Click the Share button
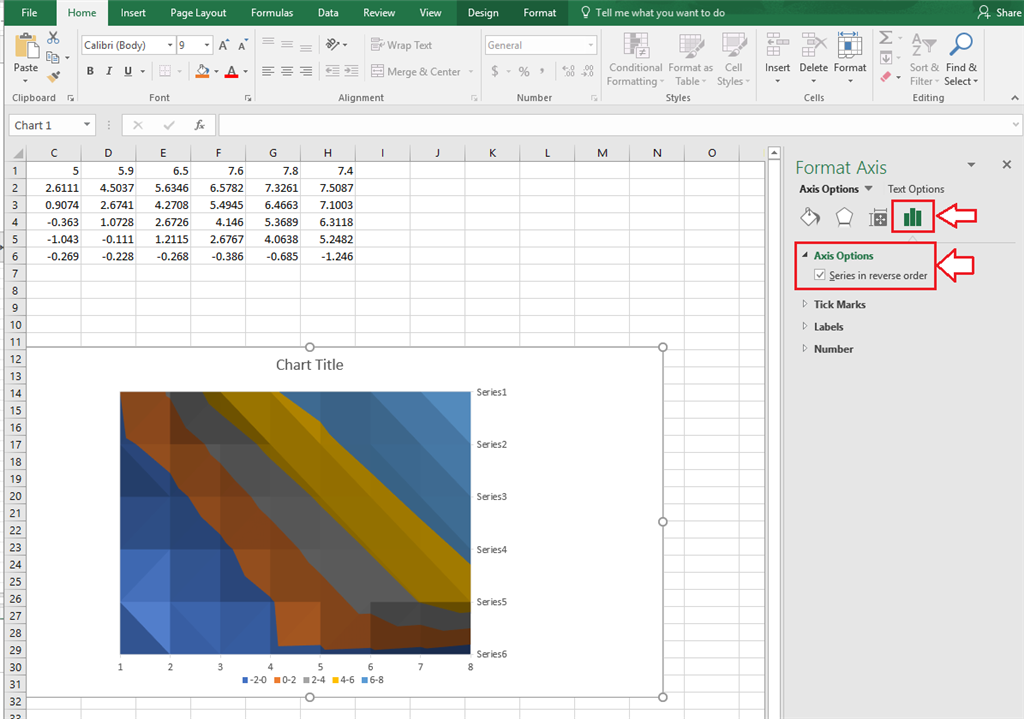 (x=1000, y=12)
